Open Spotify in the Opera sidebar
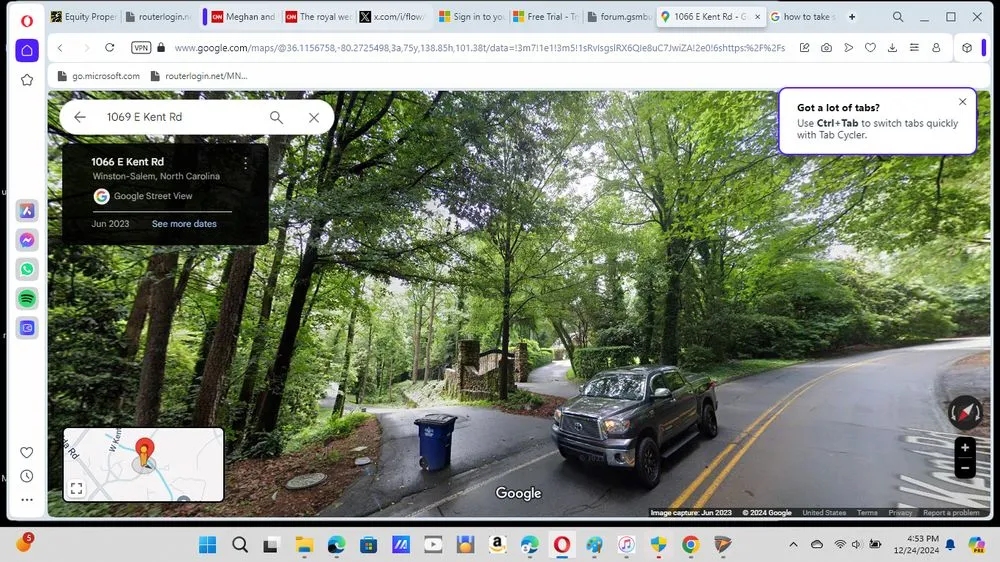Screen dimensions: 1000x562 tap(27, 298)
